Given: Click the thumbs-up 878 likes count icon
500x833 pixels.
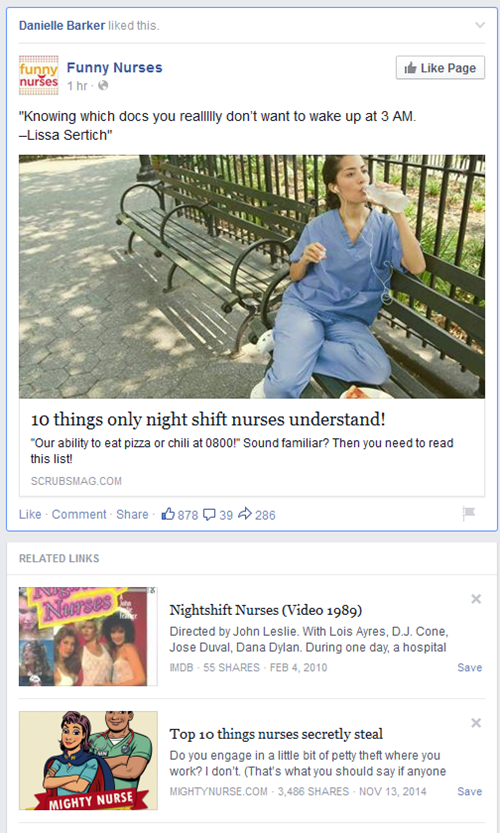Looking at the screenshot, I should point(168,514).
